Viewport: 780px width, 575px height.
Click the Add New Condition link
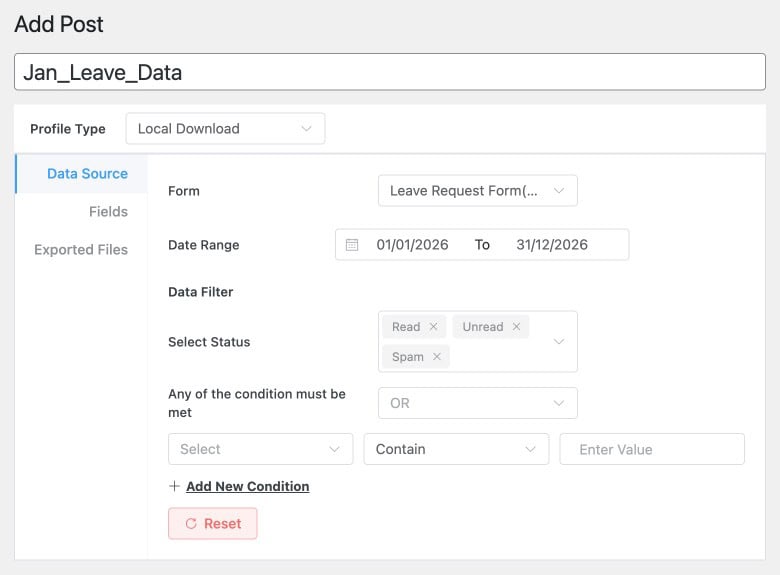click(x=248, y=486)
